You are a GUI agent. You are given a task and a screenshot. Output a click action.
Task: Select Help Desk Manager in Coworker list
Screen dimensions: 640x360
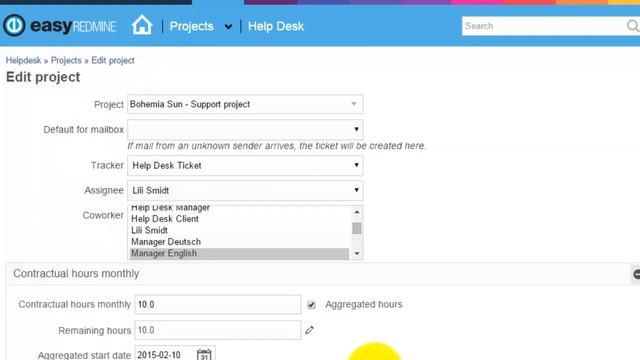pos(239,209)
